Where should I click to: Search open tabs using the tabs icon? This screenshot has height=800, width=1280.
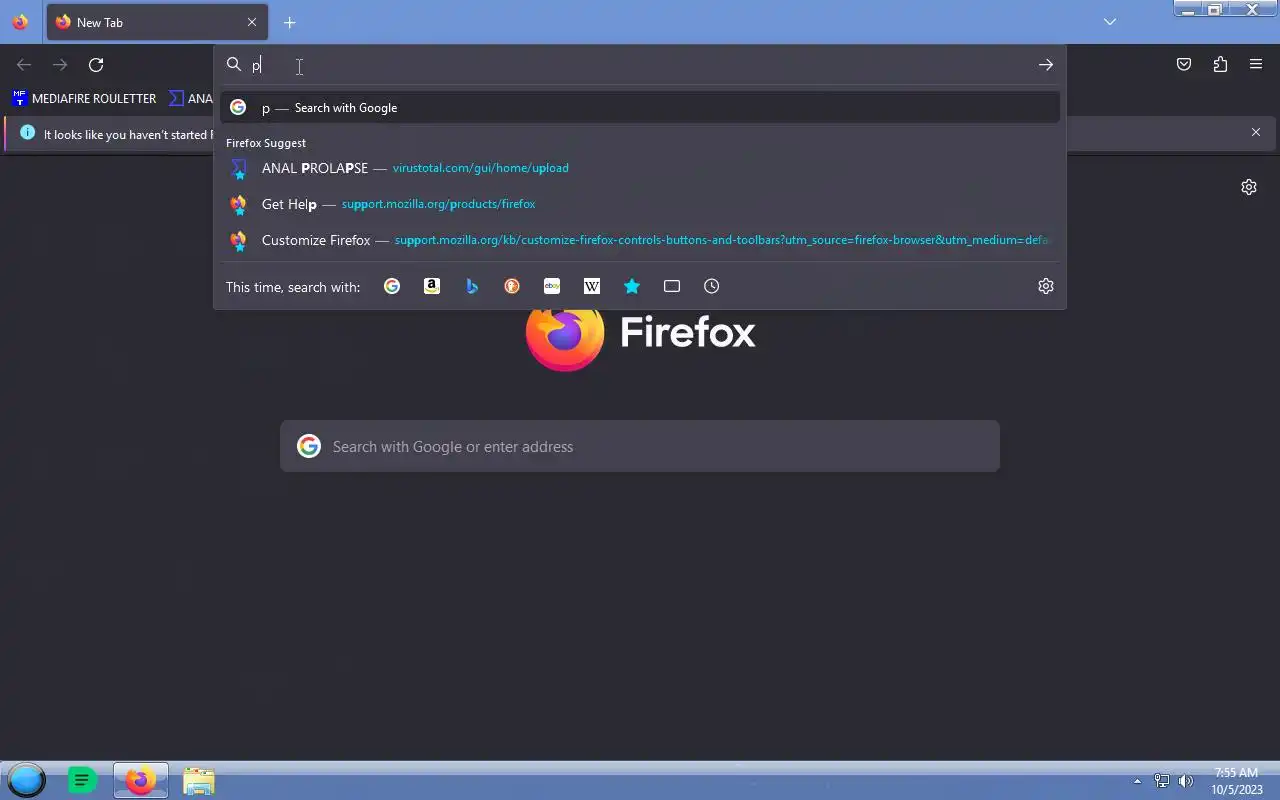tap(672, 286)
